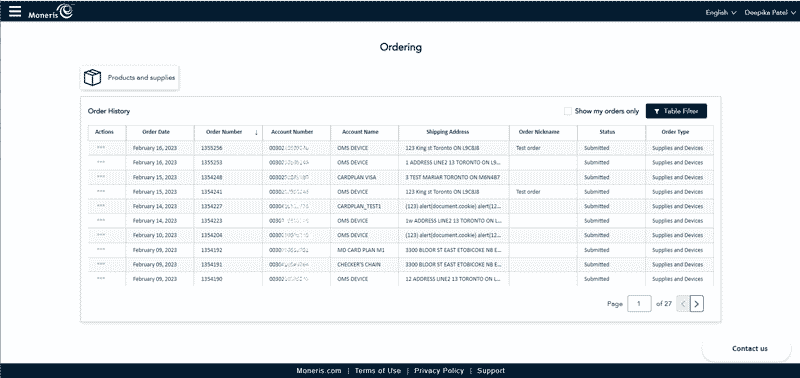Open the Privacy Policy link
This screenshot has width=800, height=378.
(439, 371)
